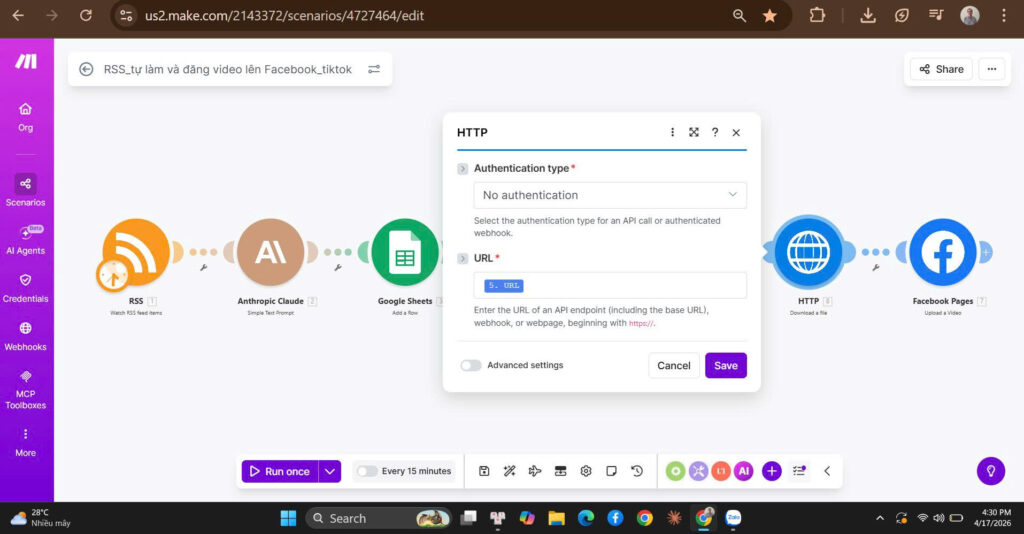Open the Facebook Pages module
This screenshot has height=534, width=1024.
(942, 253)
